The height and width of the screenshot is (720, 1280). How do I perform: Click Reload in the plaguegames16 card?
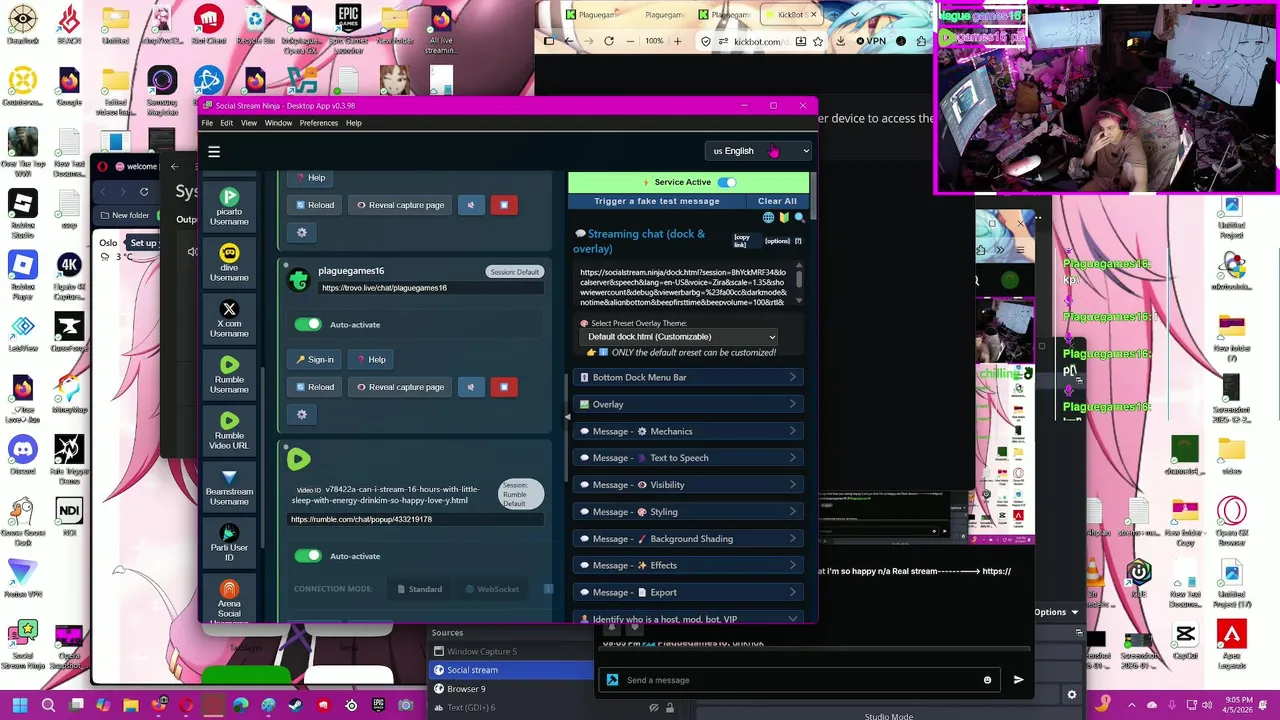pyautogui.click(x=315, y=387)
